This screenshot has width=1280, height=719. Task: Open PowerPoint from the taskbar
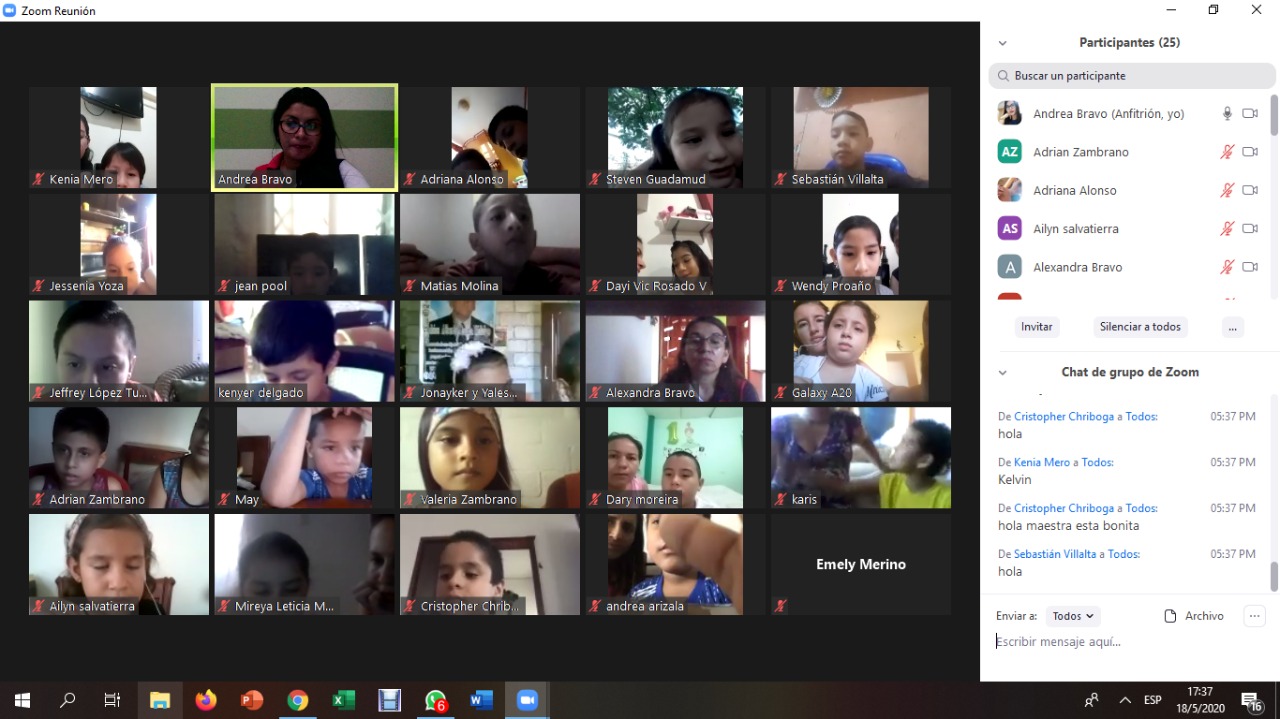(x=252, y=700)
